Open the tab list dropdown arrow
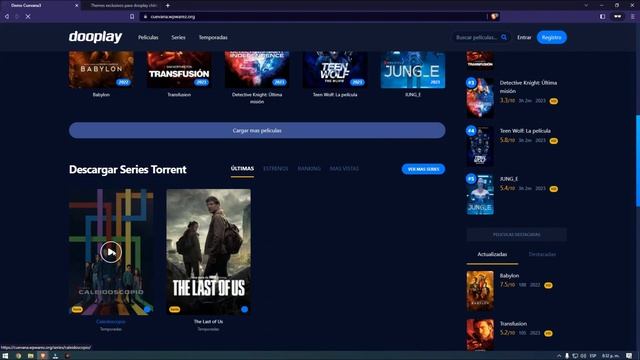This screenshot has width=640, height=360. coord(586,5)
